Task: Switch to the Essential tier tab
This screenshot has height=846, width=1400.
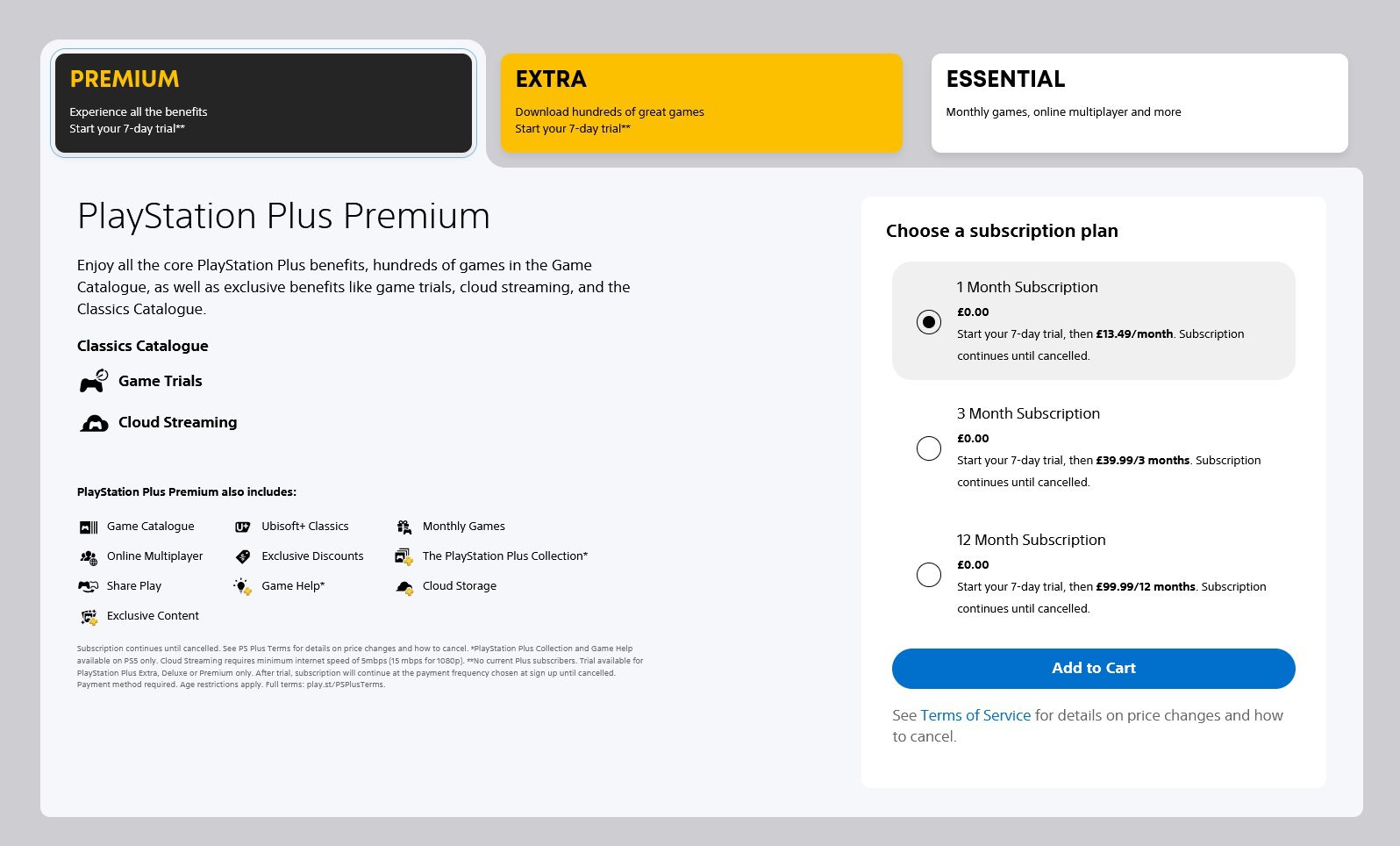Action: pyautogui.click(x=1139, y=103)
